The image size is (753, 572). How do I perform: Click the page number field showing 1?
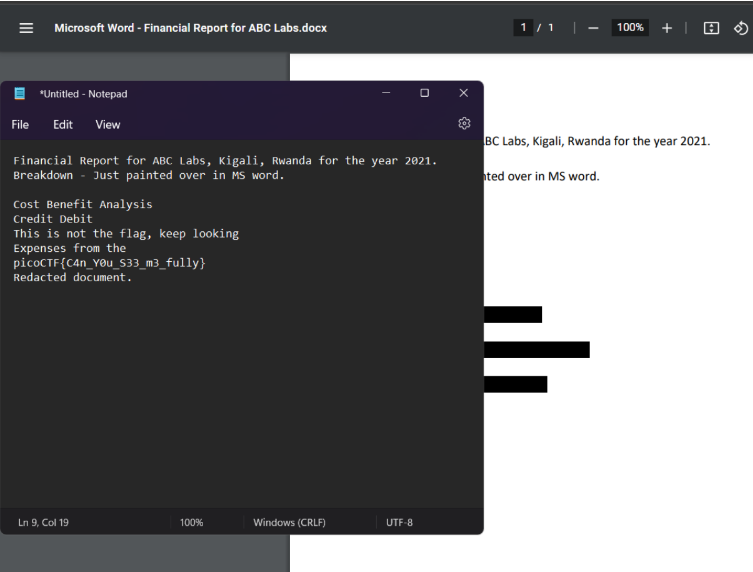coord(525,28)
